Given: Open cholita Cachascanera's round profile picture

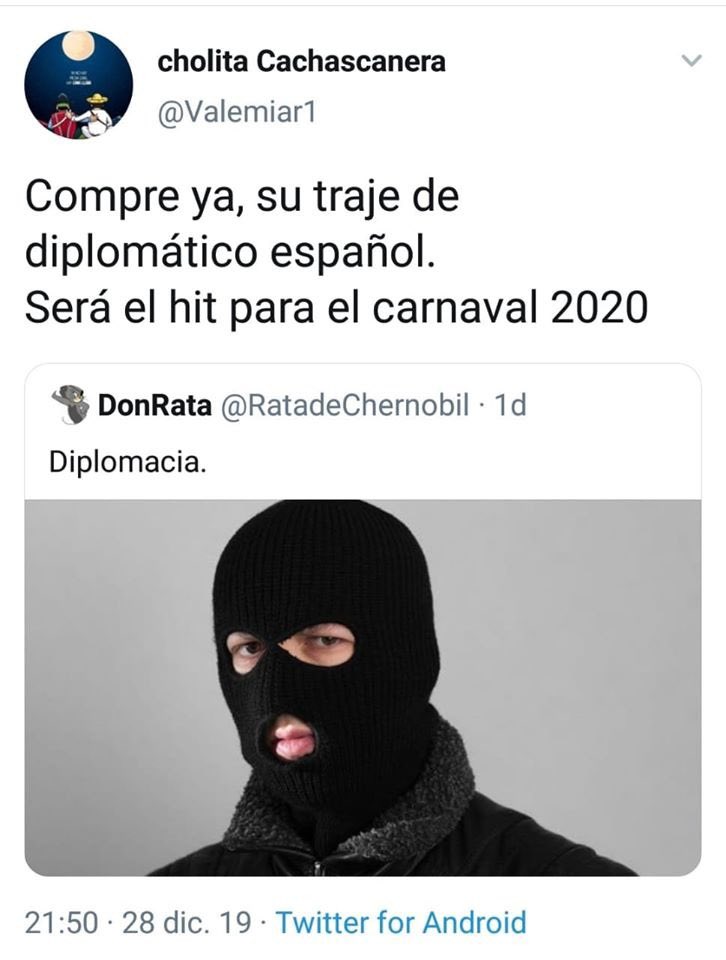Looking at the screenshot, I should click(78, 84).
